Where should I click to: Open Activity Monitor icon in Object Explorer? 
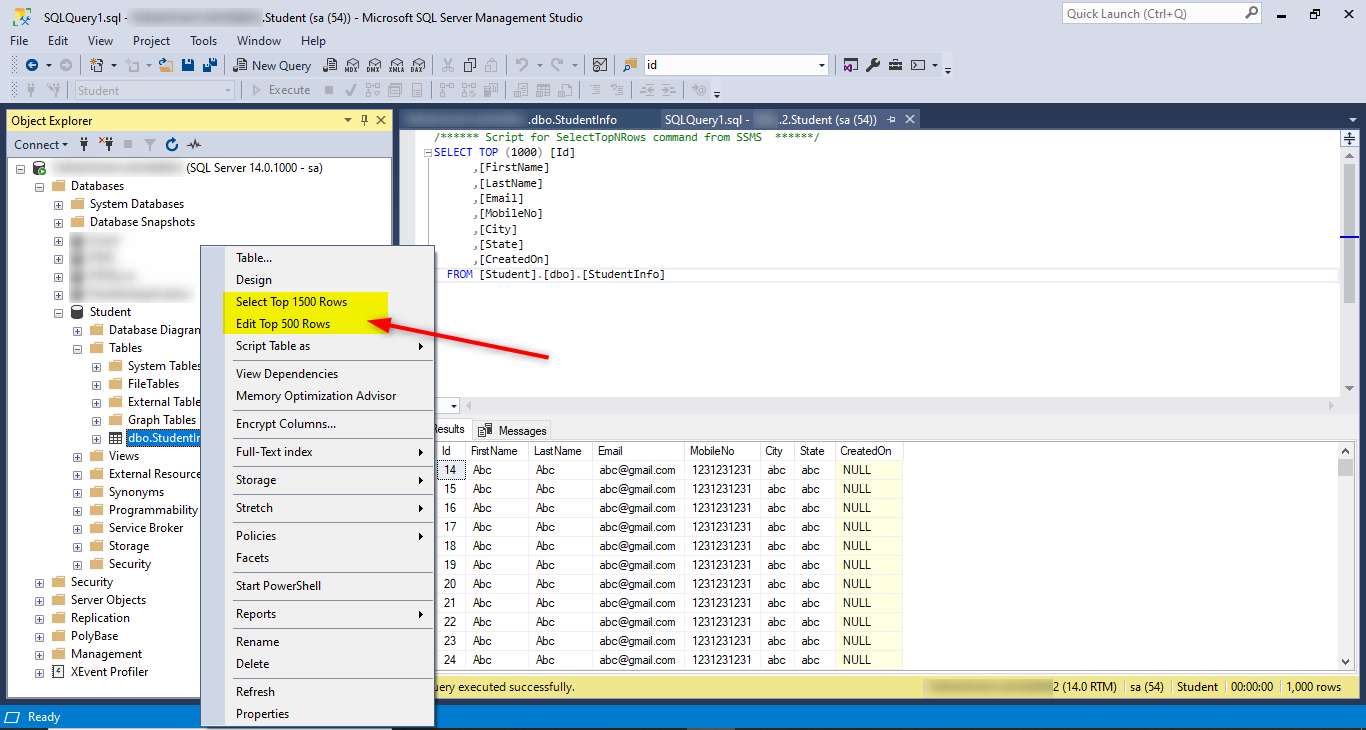tap(194, 145)
